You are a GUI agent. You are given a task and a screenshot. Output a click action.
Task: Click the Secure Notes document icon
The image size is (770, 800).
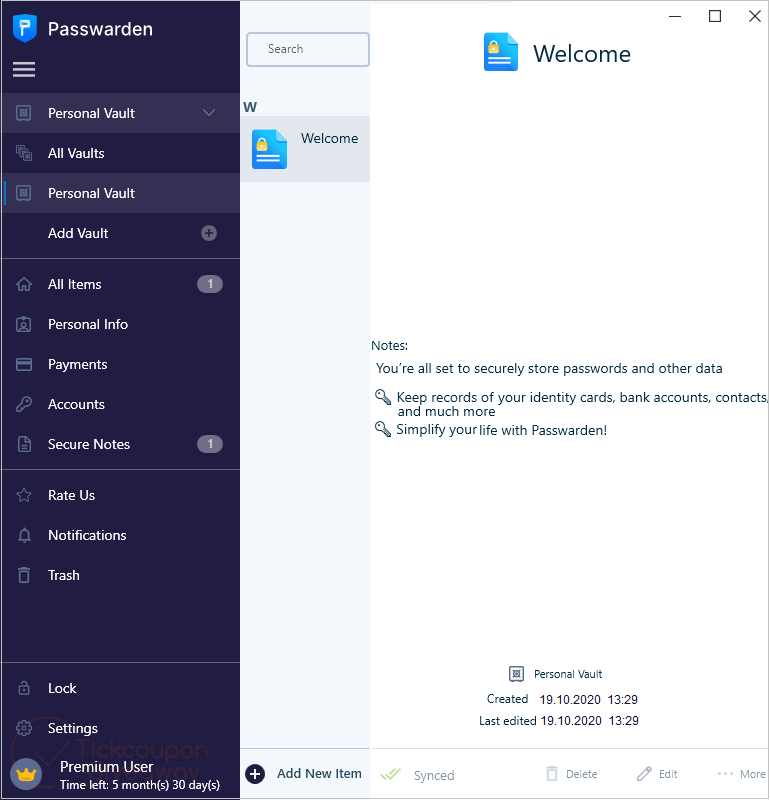point(24,444)
